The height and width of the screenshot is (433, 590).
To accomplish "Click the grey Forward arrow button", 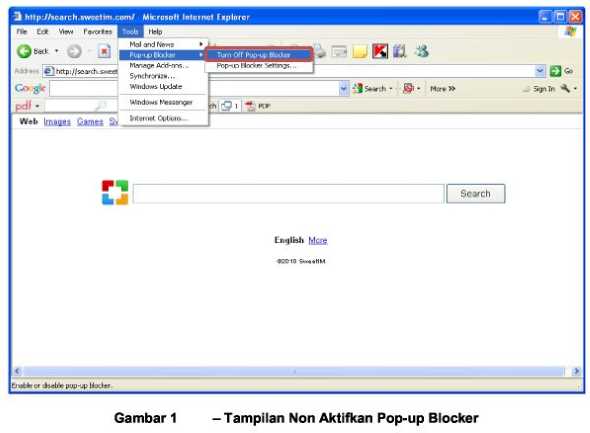I will [x=74, y=51].
